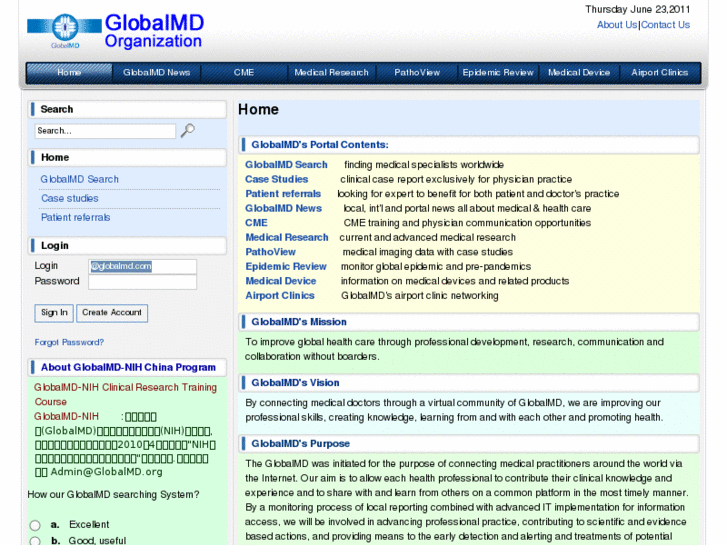Click the Home heading in the left sidebar
The width and height of the screenshot is (727, 545).
click(x=55, y=158)
